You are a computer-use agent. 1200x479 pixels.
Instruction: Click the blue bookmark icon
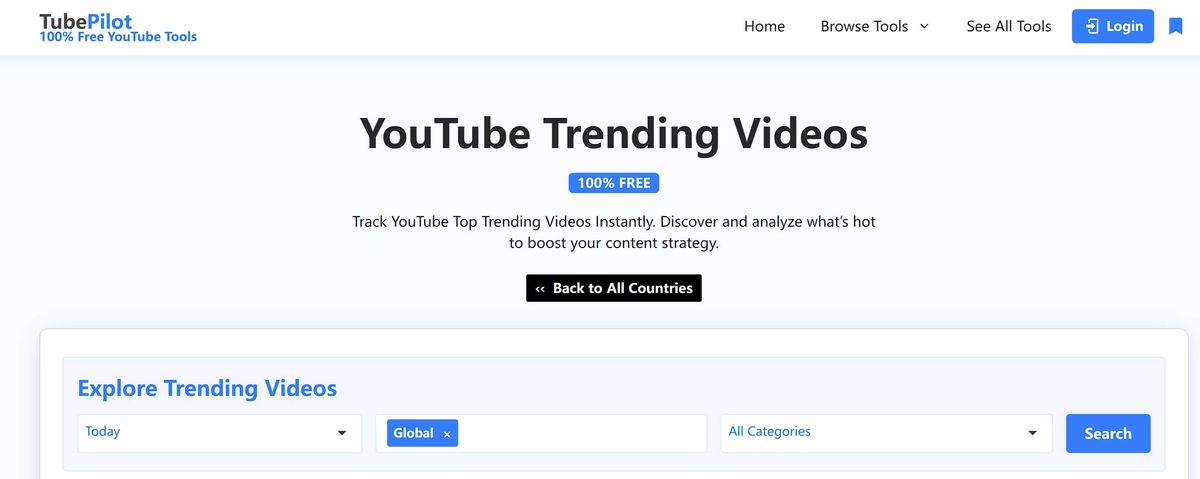point(1175,26)
